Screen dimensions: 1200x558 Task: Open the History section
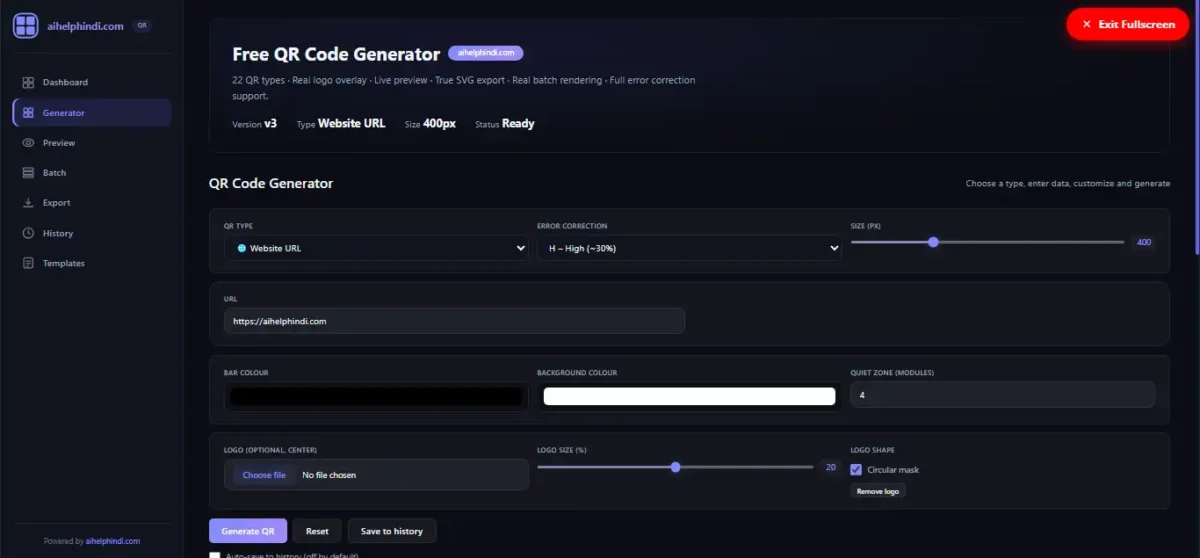[x=92, y=233]
